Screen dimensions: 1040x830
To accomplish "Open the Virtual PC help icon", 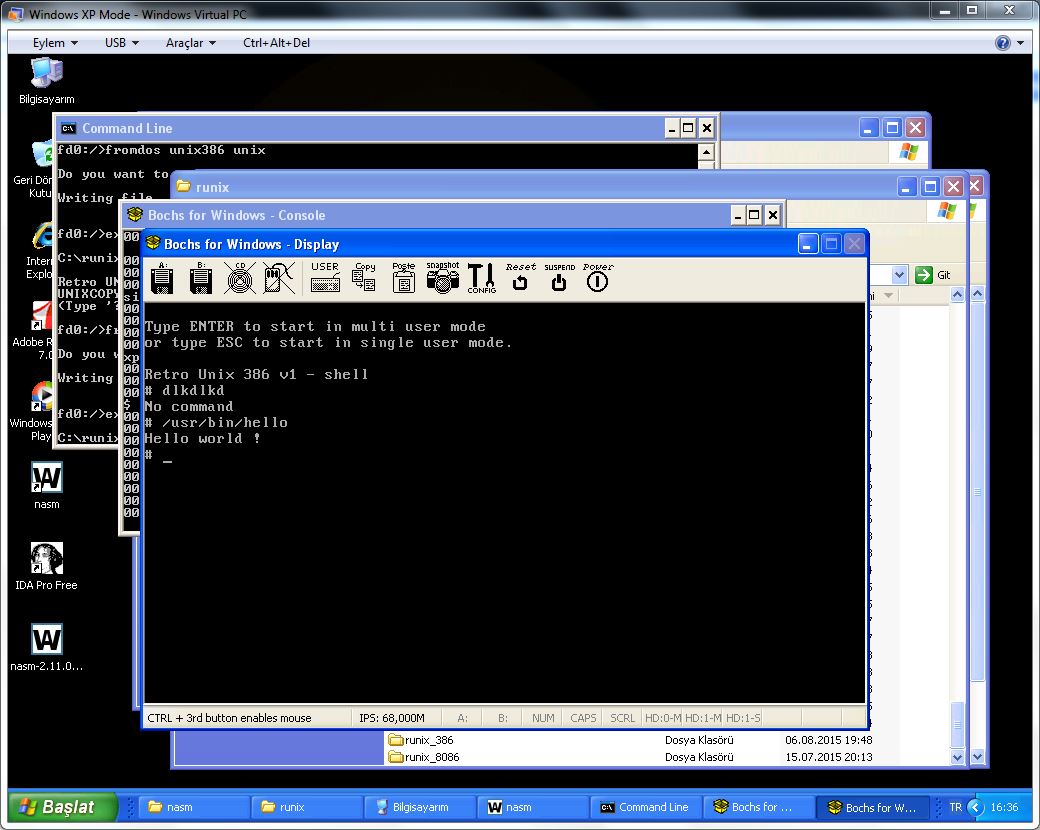I will pos(1002,43).
